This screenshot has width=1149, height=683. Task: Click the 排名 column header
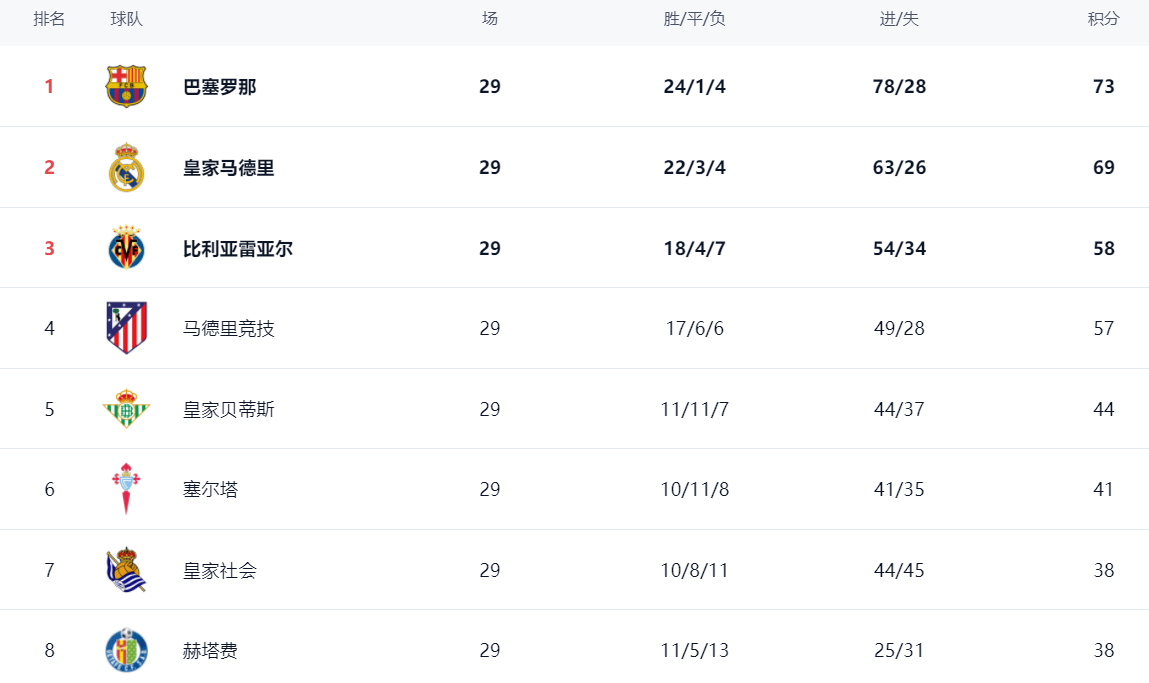coord(49,19)
